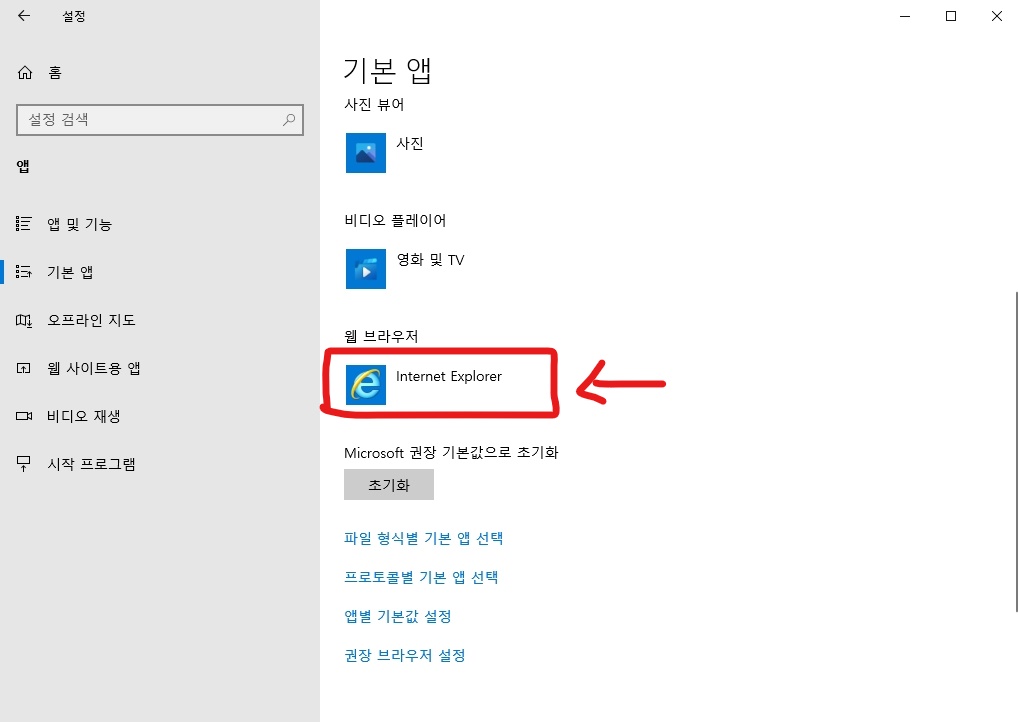Open 파일 형식별 기본 앱 선택 link

(x=423, y=538)
